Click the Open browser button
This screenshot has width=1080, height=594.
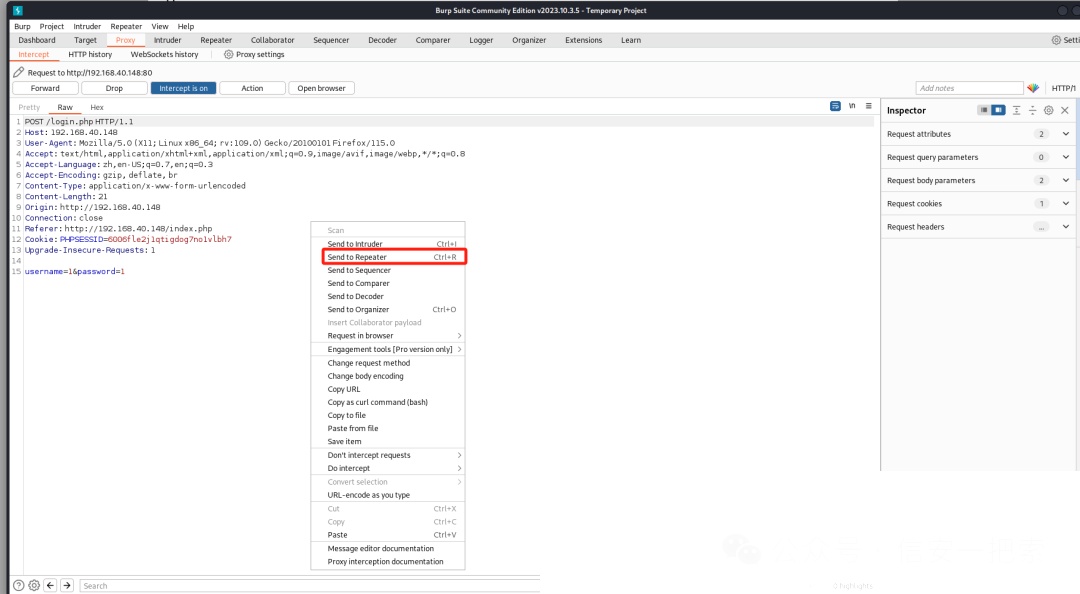(322, 88)
